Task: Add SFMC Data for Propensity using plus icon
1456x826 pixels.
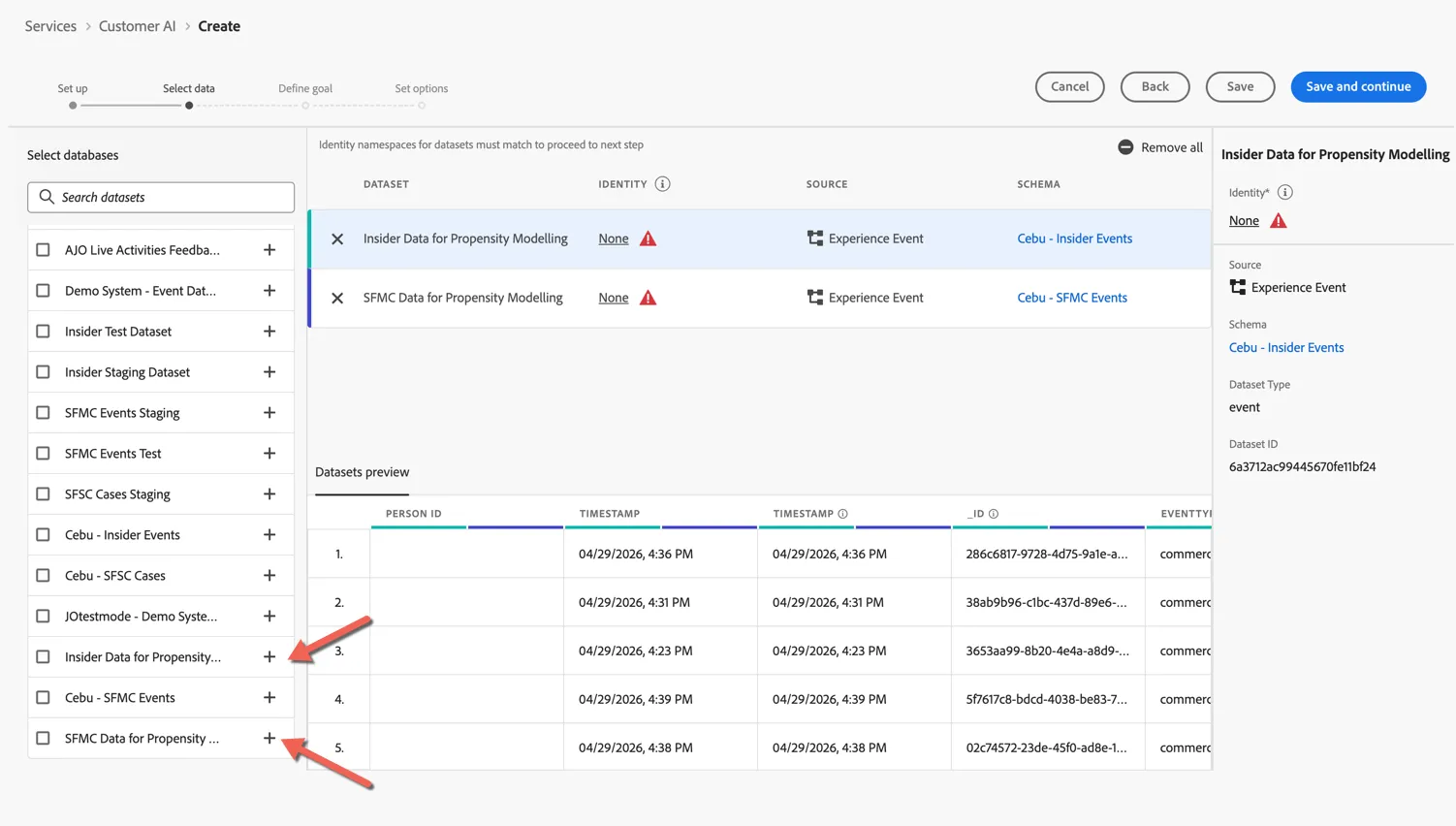Action: (269, 739)
